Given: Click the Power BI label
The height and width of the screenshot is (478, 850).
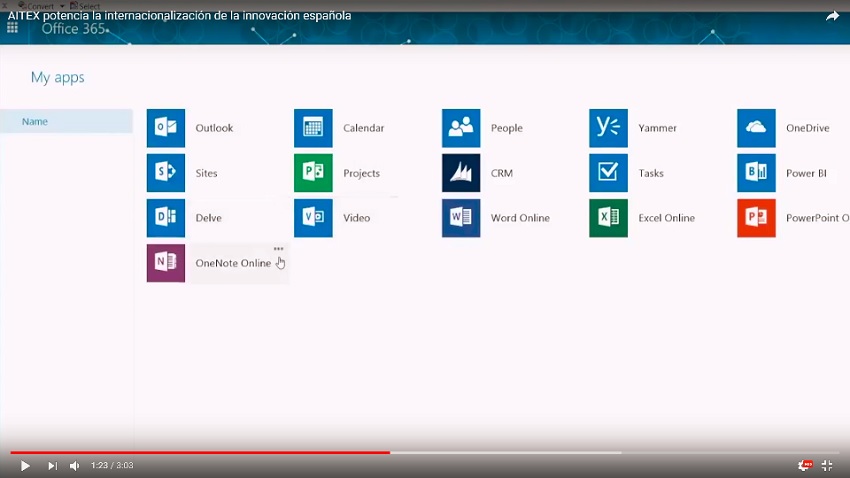Looking at the screenshot, I should [x=806, y=173].
